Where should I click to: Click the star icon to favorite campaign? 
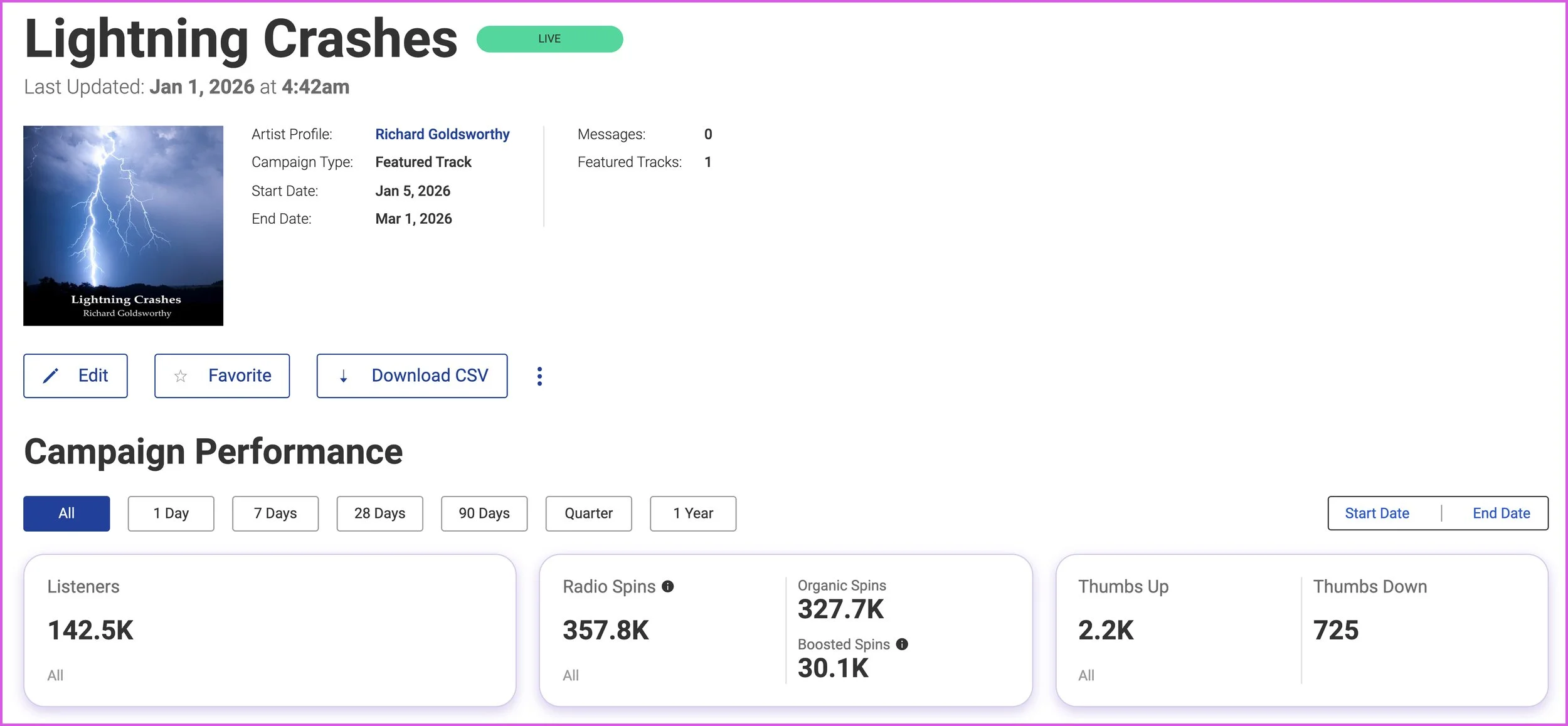click(x=181, y=376)
